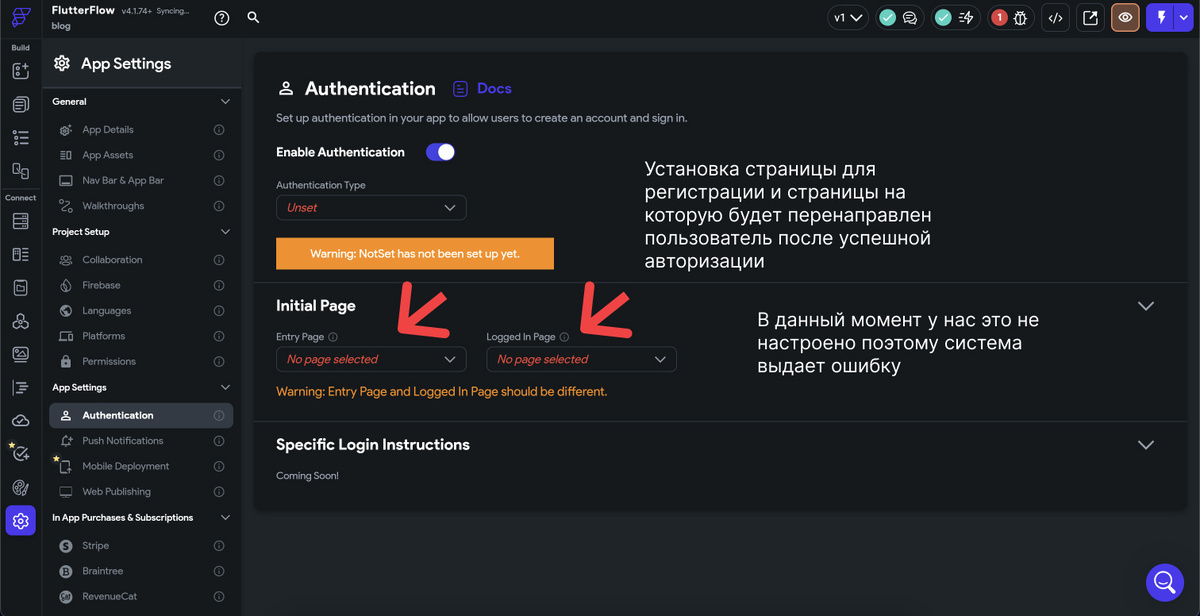1200x616 pixels.
Task: Open Web Publishing settings
Action: tap(141, 492)
